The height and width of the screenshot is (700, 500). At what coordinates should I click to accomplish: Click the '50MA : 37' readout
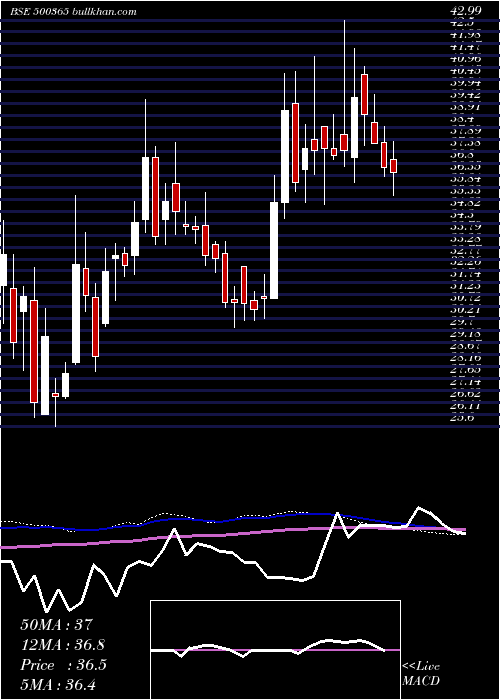click(x=57, y=625)
